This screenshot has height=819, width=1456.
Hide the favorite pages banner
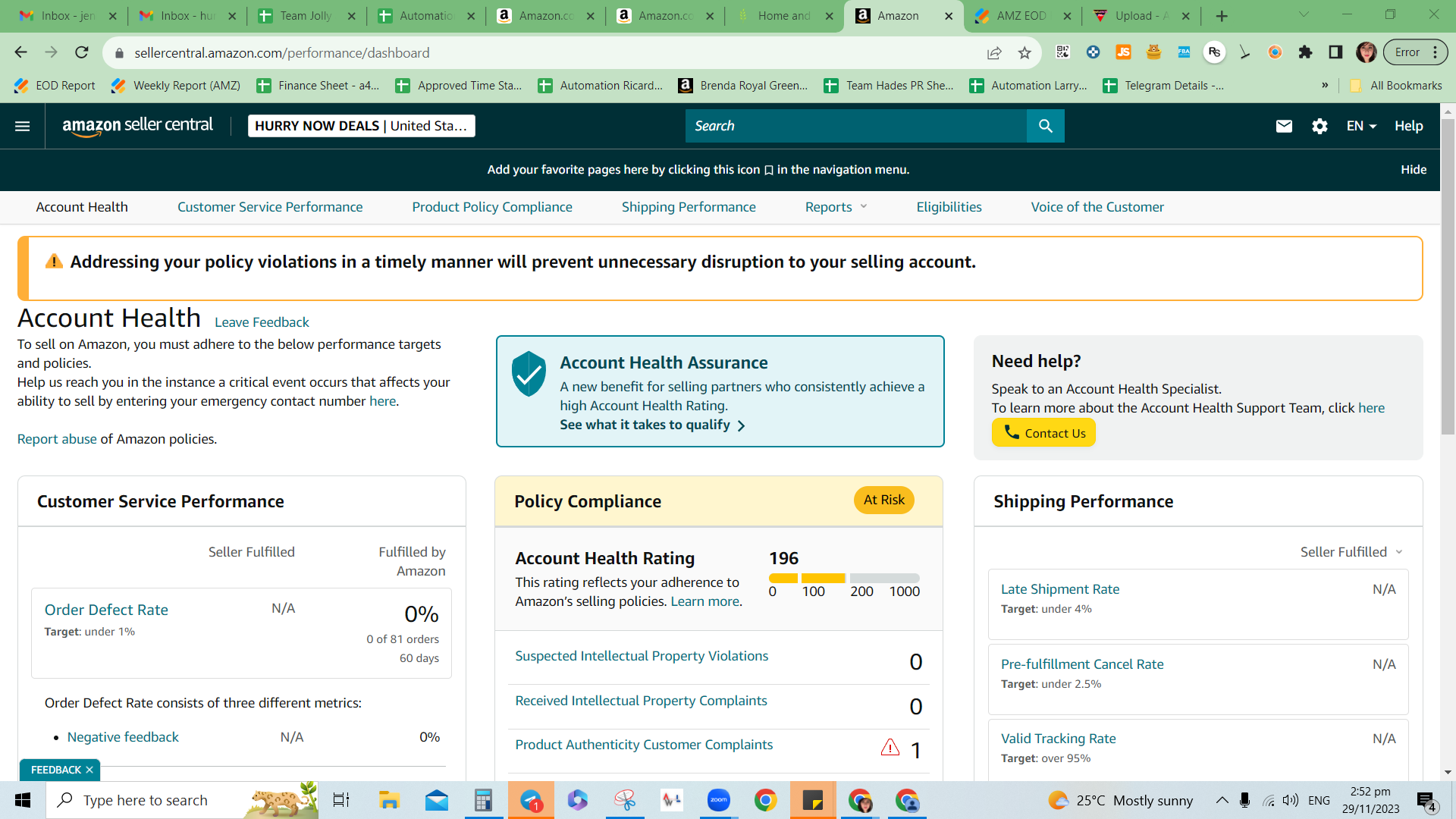click(1414, 169)
